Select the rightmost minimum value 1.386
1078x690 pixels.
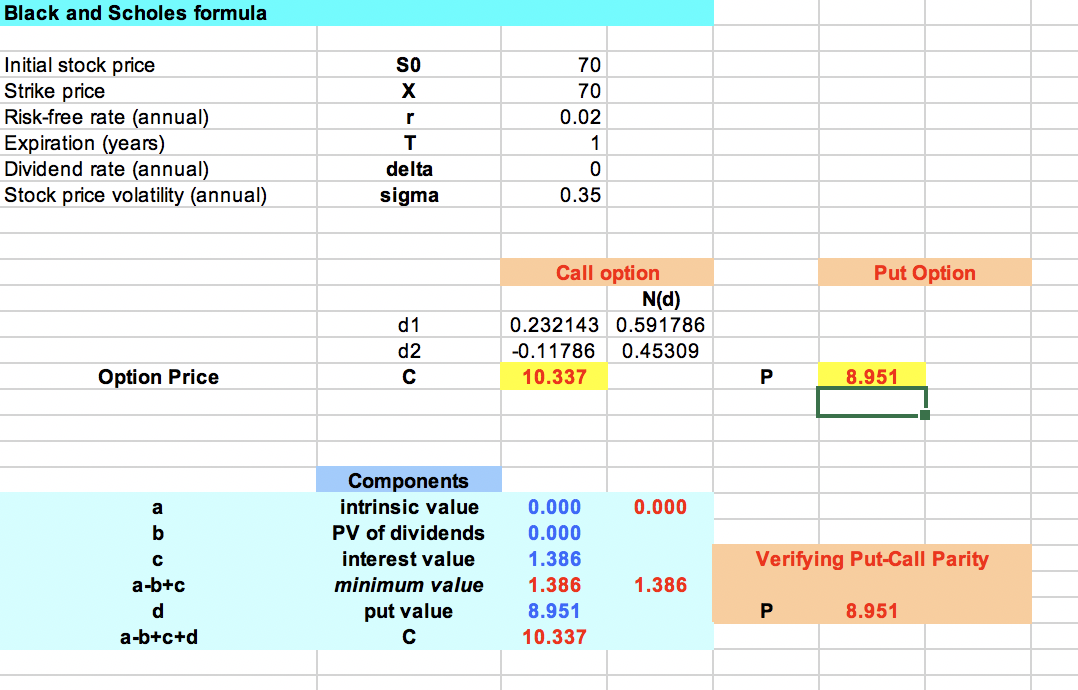click(x=660, y=586)
